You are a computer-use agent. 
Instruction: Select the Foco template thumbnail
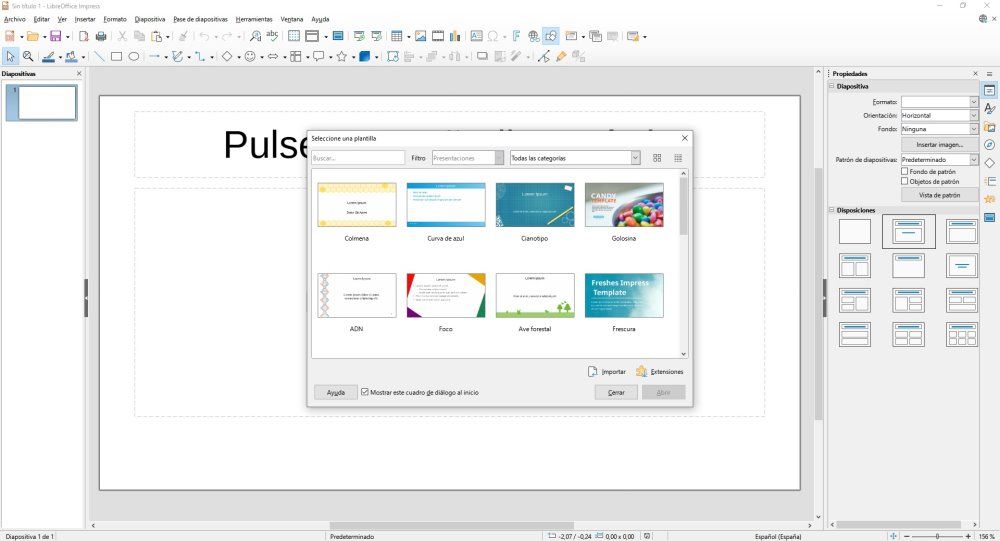pyautogui.click(x=446, y=295)
